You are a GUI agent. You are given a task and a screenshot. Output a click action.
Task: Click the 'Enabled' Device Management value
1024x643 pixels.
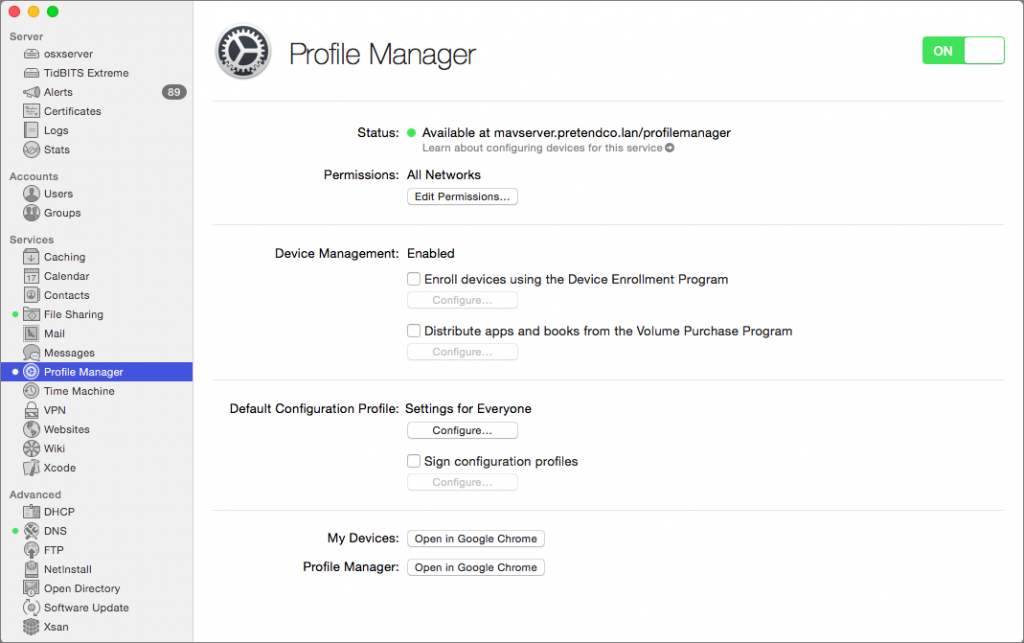click(430, 253)
